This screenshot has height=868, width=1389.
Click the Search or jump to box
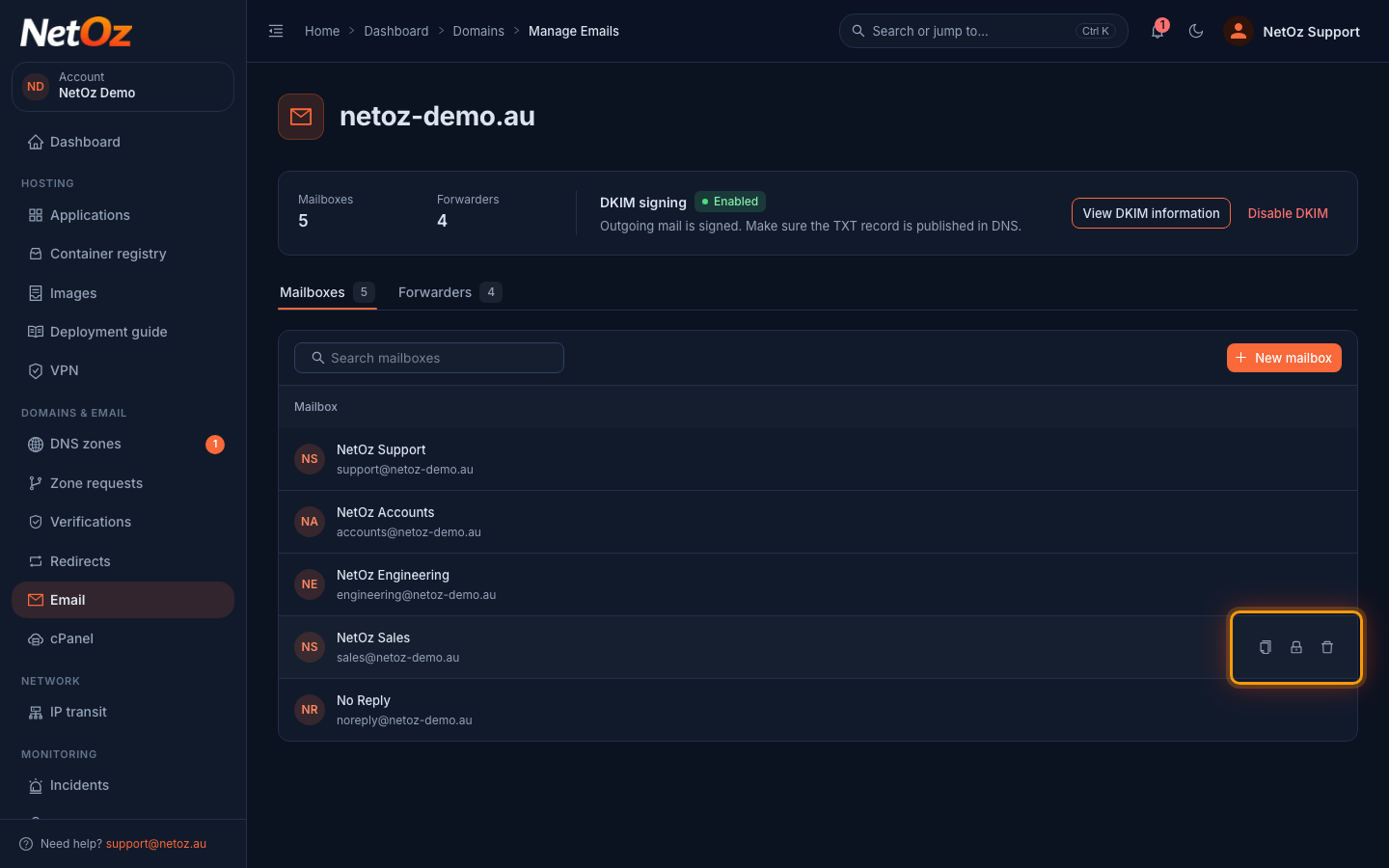coord(984,31)
